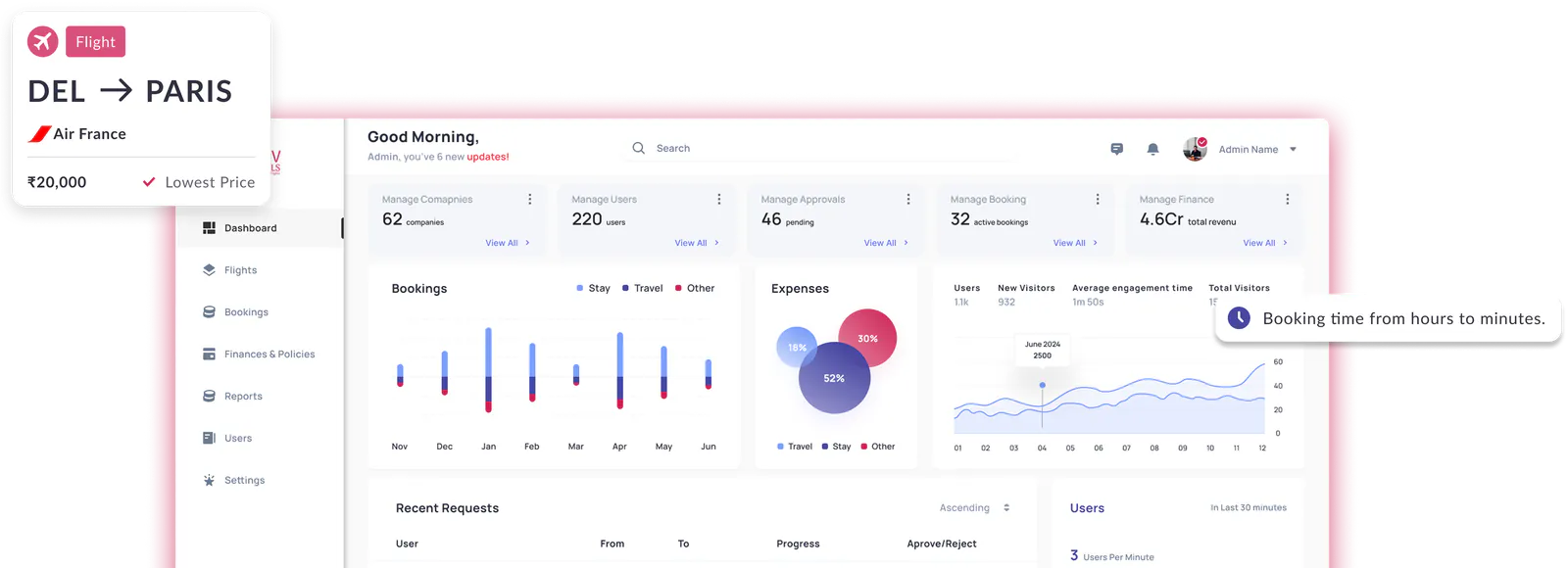Click the airplane icon on flight card

pyautogui.click(x=42, y=41)
